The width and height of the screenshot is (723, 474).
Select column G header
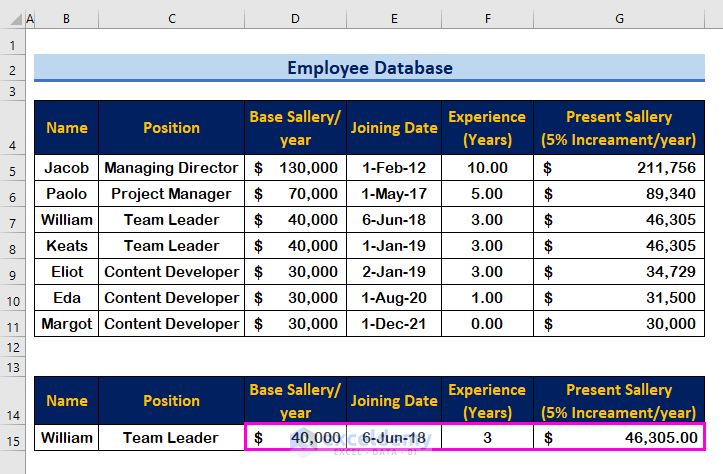click(x=619, y=18)
